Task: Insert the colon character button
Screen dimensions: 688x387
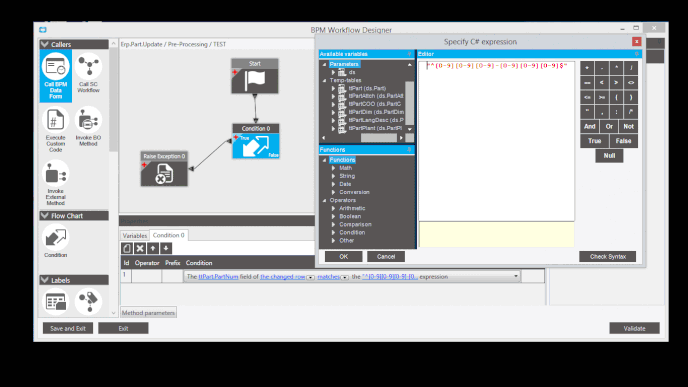Action: pos(616,112)
